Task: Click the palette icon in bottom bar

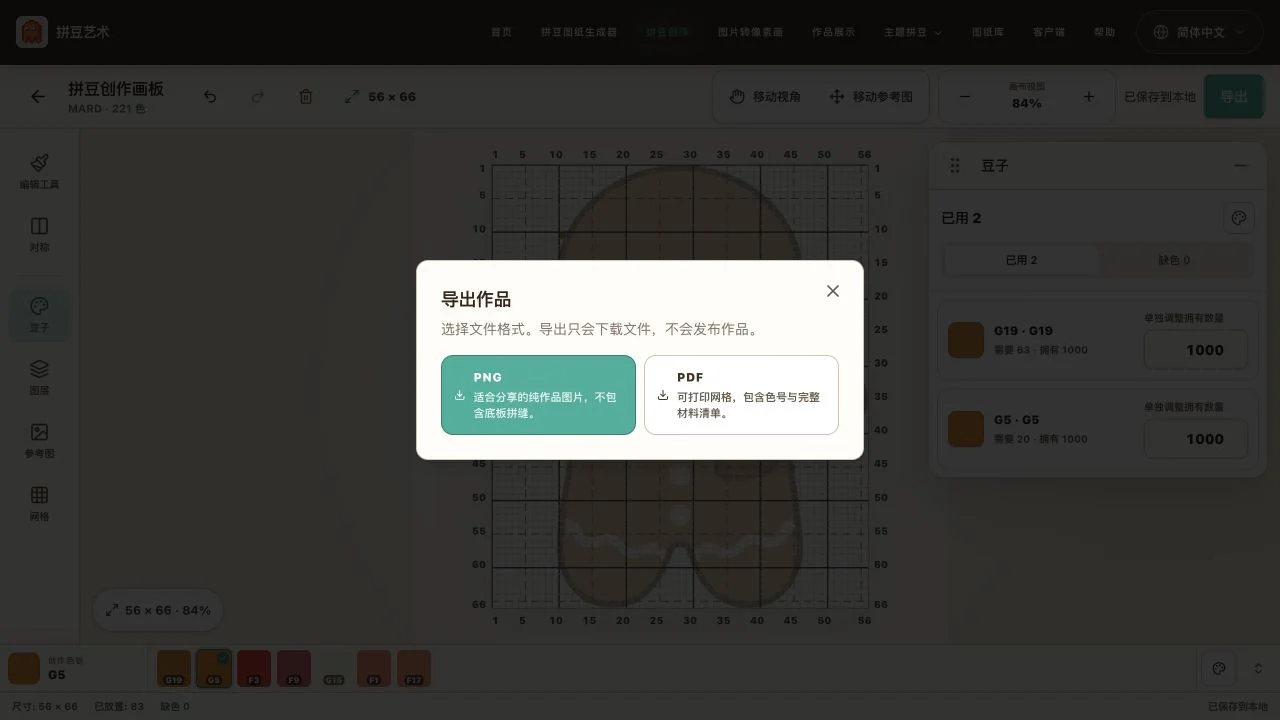Action: pyautogui.click(x=1219, y=668)
